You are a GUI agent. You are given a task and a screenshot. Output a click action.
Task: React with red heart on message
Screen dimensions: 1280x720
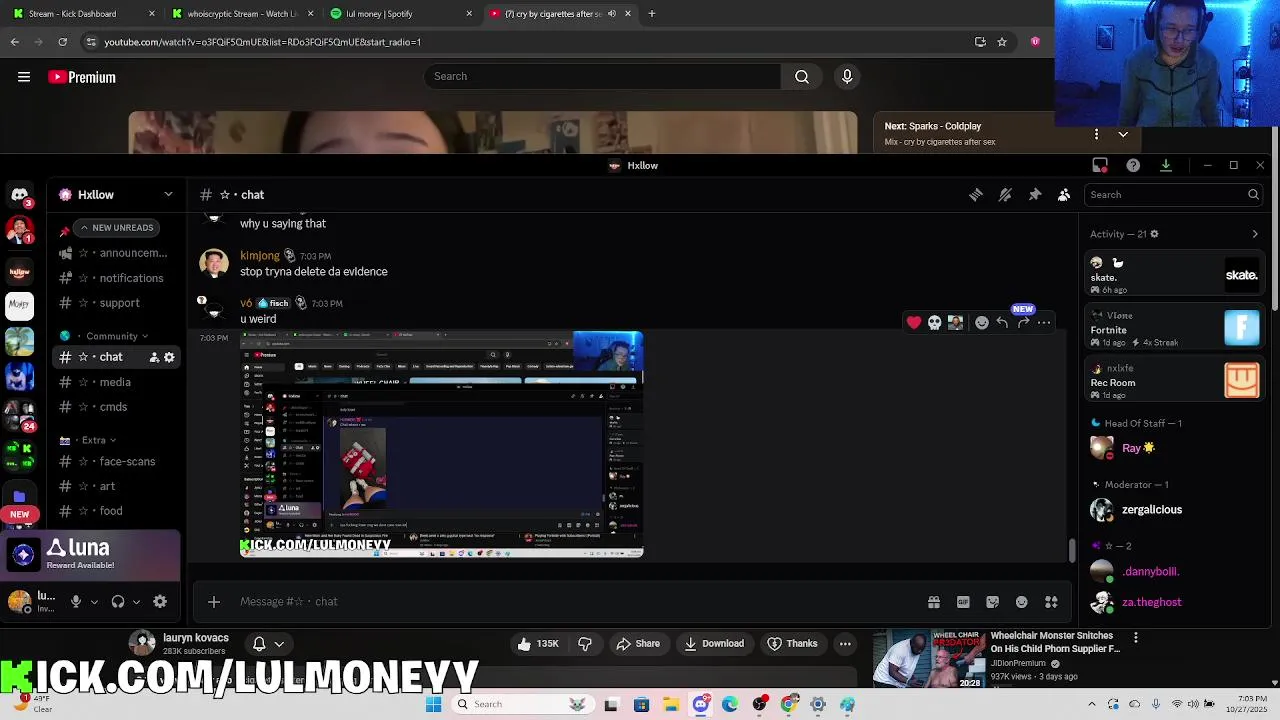click(914, 323)
